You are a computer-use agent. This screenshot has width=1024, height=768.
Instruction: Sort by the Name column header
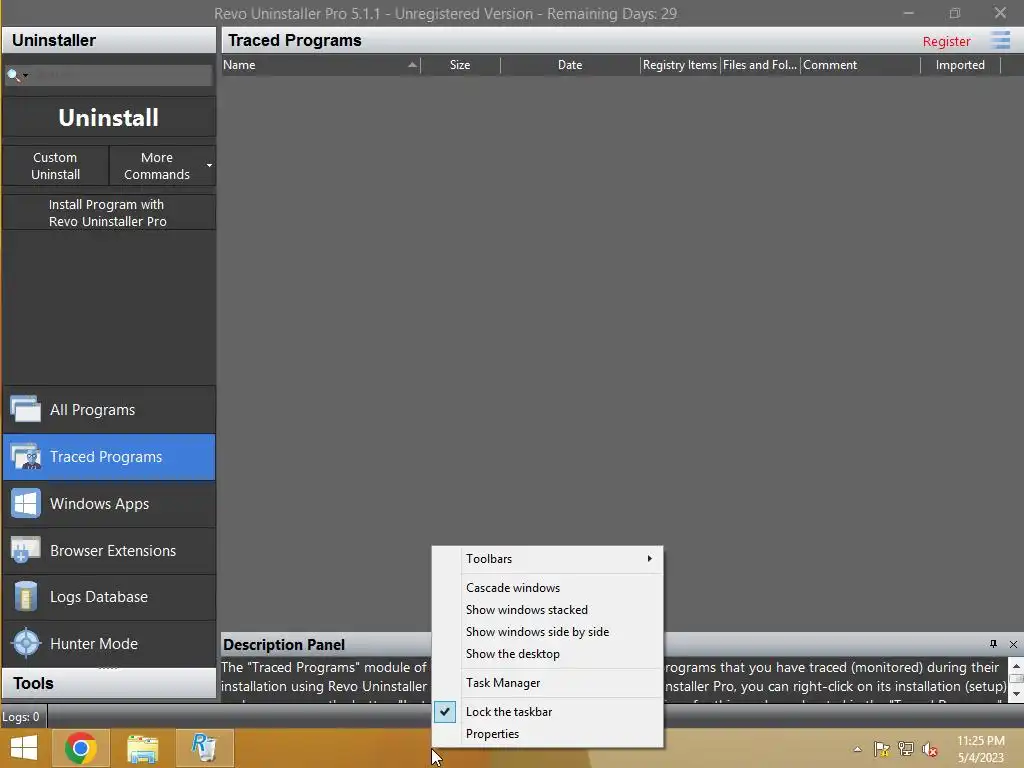point(321,65)
